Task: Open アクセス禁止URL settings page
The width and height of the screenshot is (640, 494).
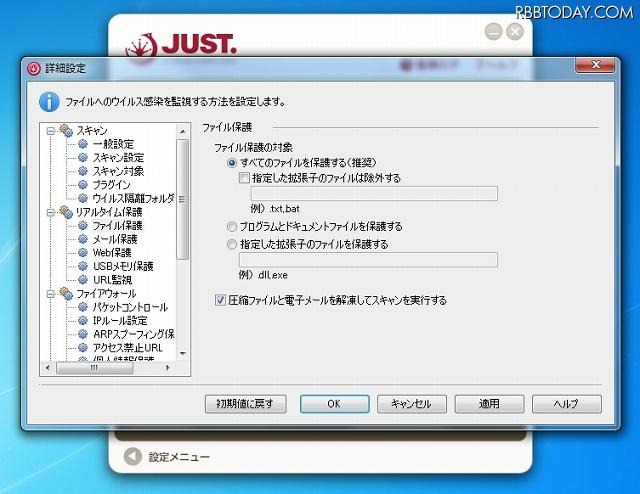Action: (x=127, y=347)
